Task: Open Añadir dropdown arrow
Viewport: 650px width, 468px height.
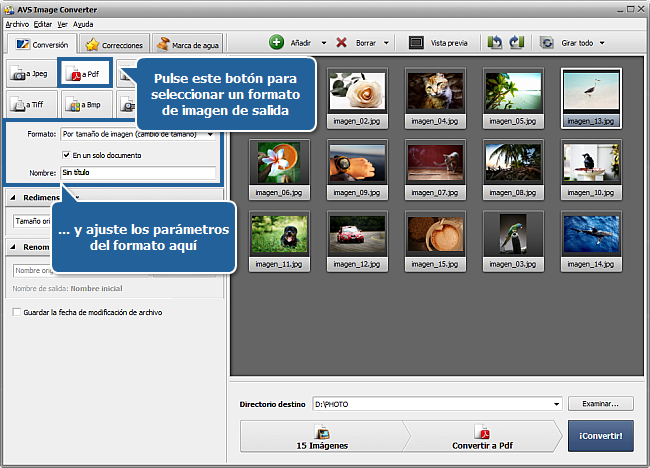Action: (x=324, y=43)
